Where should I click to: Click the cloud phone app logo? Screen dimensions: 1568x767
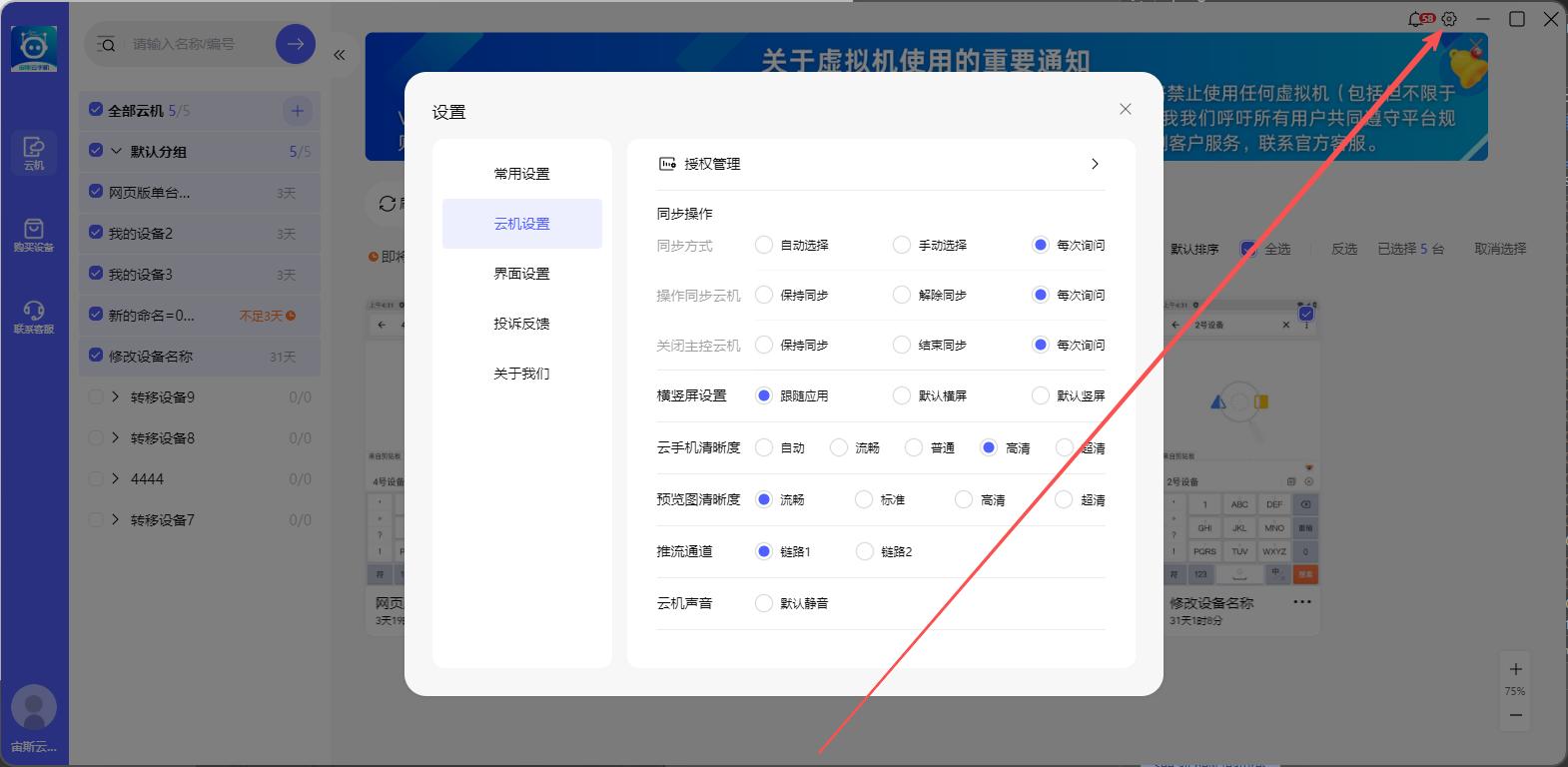coord(34,49)
